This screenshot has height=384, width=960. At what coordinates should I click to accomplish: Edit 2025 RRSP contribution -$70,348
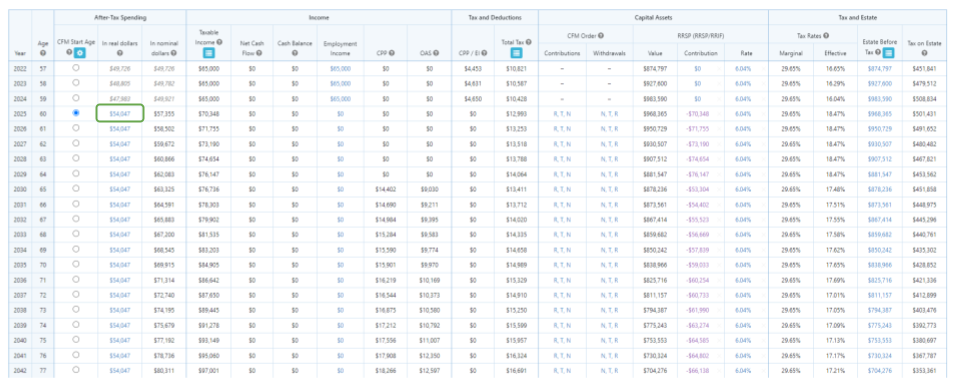696,113
